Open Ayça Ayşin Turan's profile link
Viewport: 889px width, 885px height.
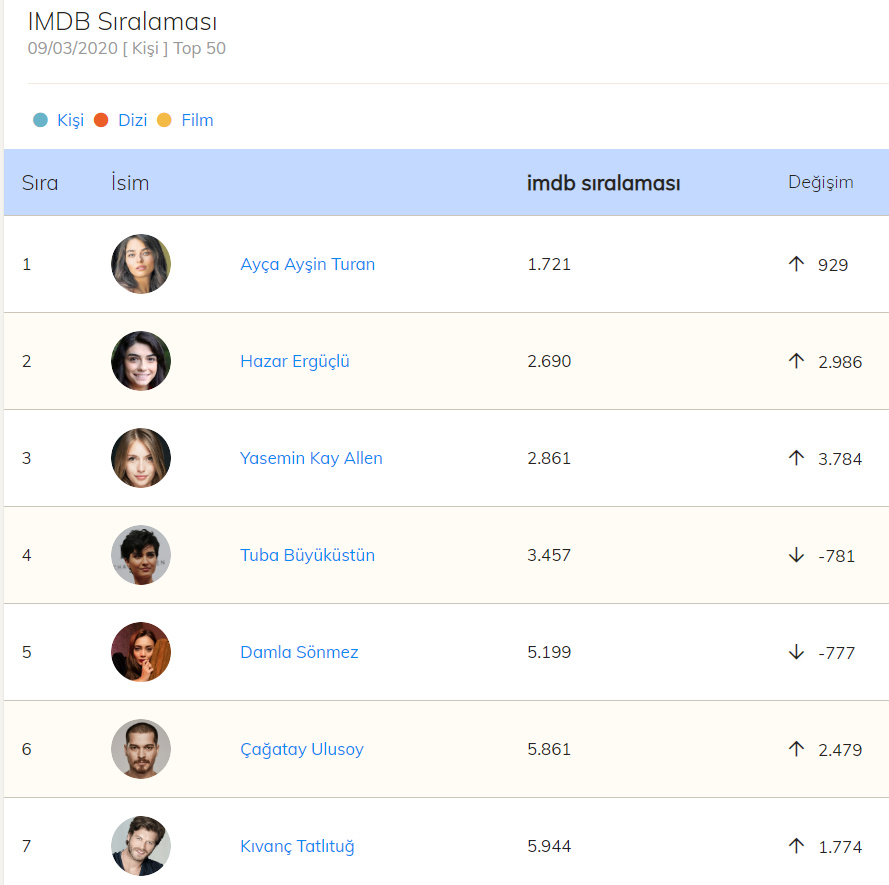click(307, 265)
